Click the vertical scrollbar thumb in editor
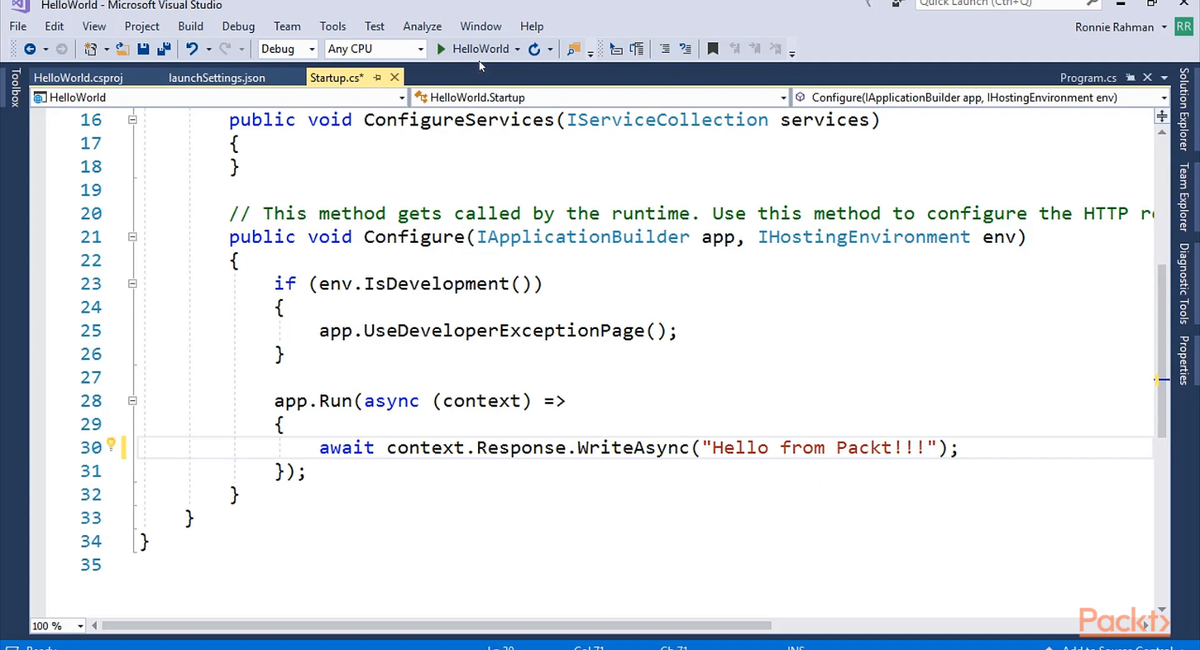The height and width of the screenshot is (650, 1200). pos(1161,350)
